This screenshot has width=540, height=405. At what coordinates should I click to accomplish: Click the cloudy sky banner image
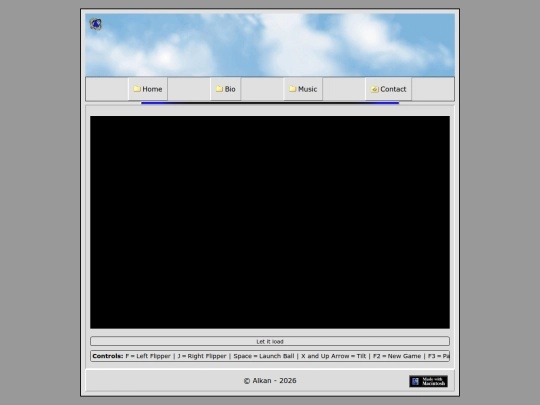point(270,45)
